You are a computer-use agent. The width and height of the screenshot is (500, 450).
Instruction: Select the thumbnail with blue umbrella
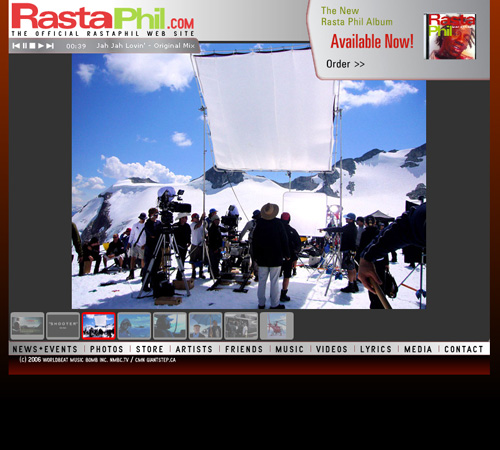(205, 326)
